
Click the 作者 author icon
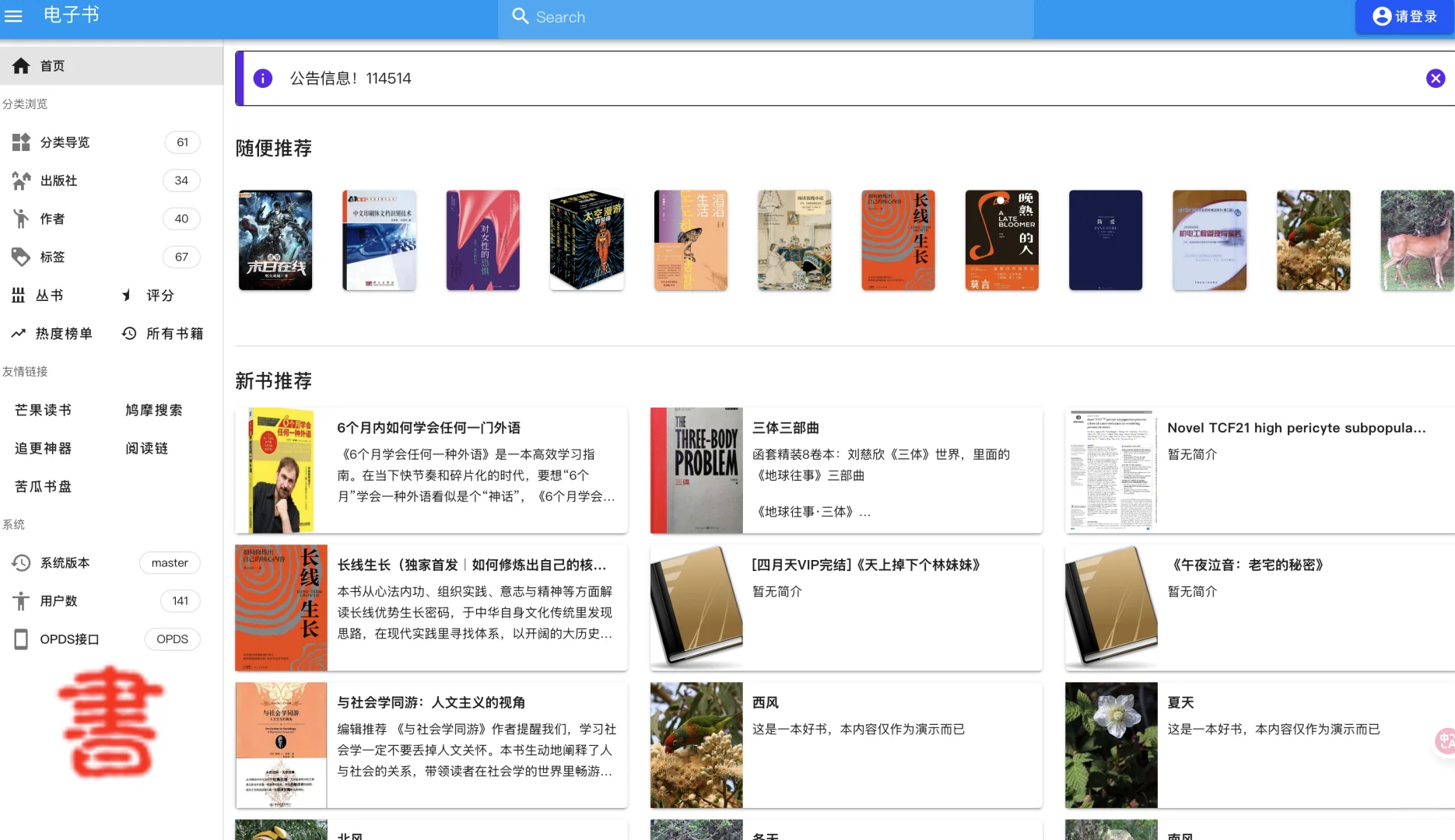(21, 219)
